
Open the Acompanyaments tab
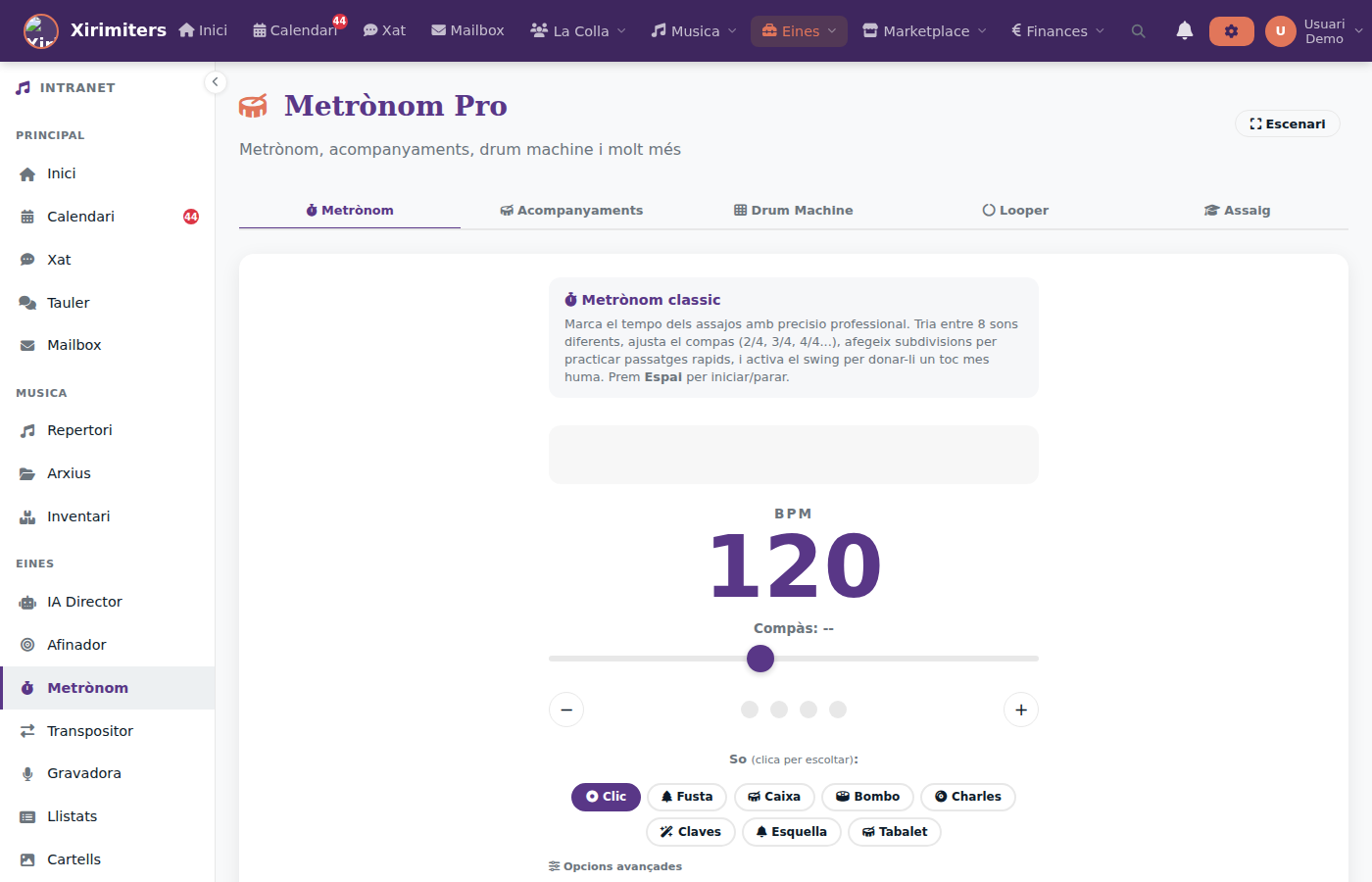coord(571,210)
